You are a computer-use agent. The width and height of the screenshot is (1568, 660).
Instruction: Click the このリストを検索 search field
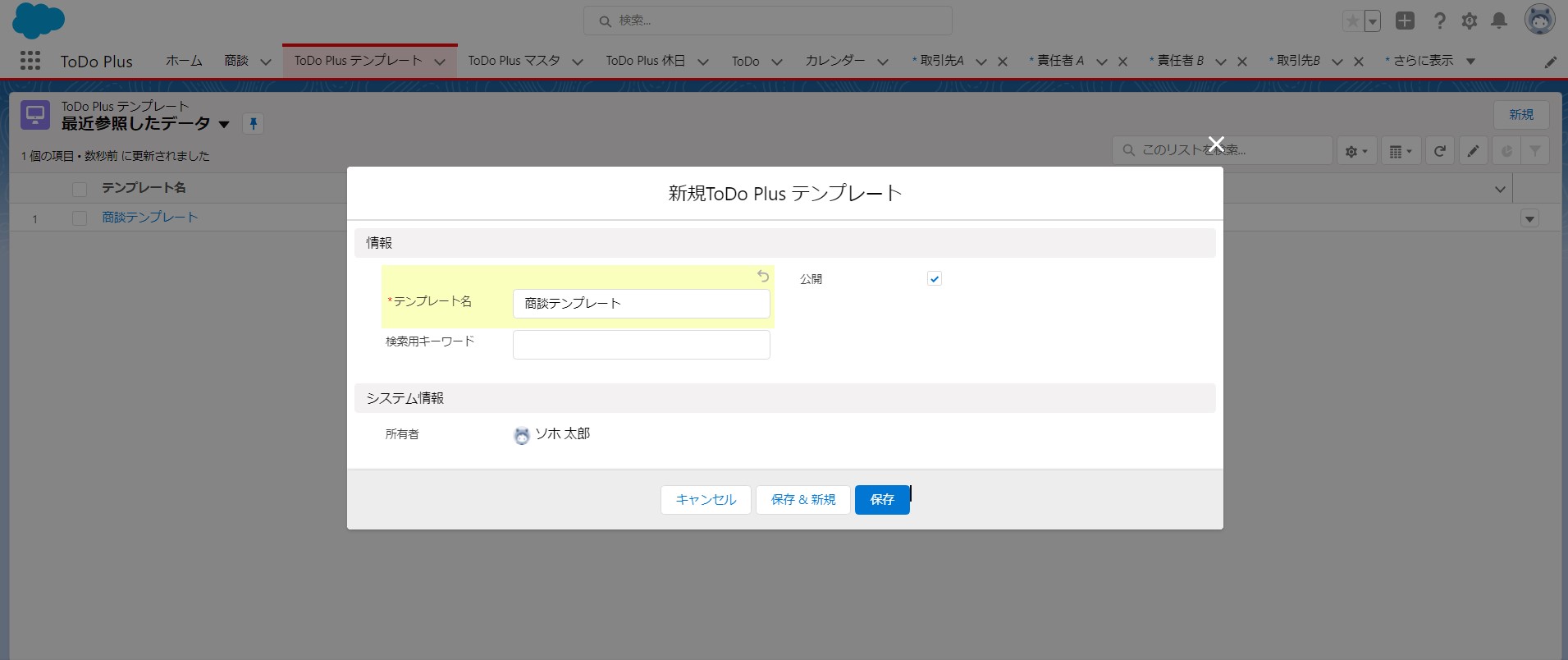pyautogui.click(x=1223, y=151)
